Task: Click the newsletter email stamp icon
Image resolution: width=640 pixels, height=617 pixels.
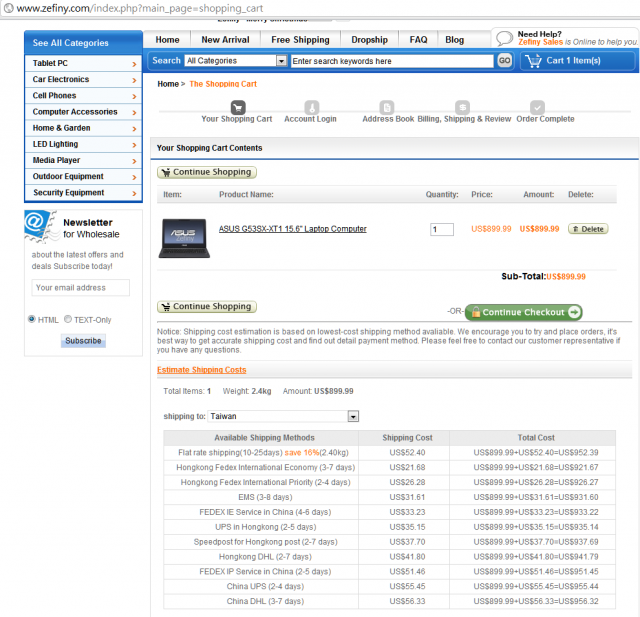Action: click(40, 226)
